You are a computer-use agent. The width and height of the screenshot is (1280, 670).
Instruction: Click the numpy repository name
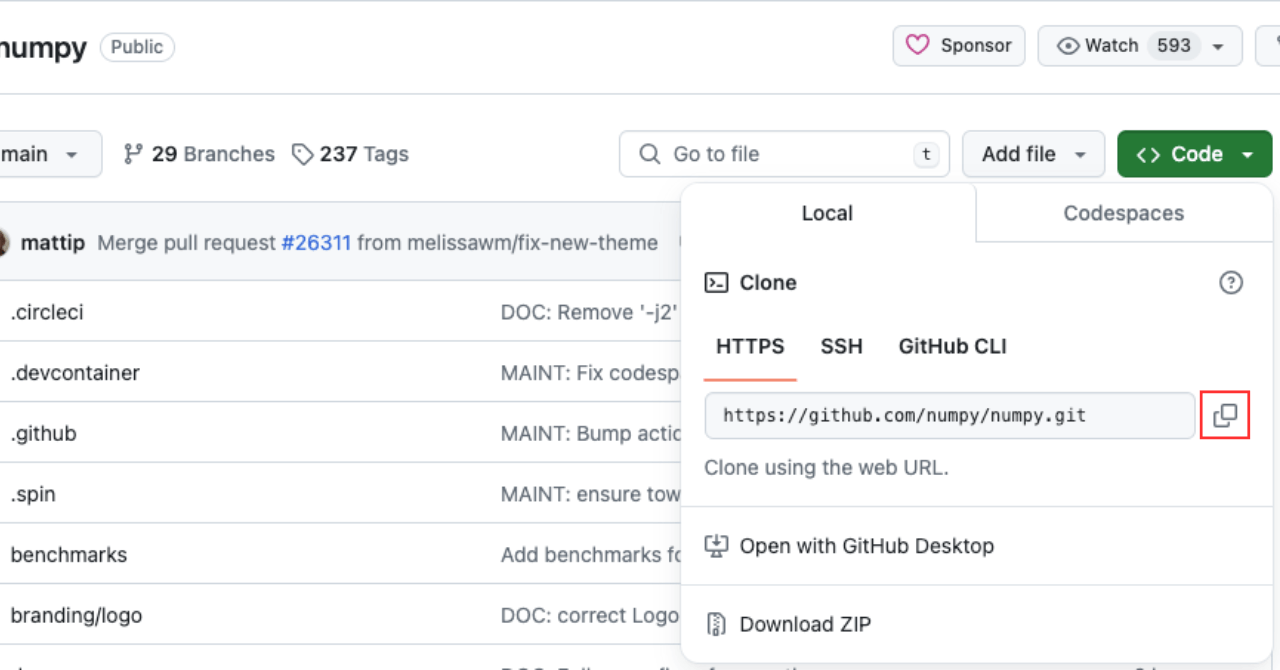pyautogui.click(x=44, y=47)
